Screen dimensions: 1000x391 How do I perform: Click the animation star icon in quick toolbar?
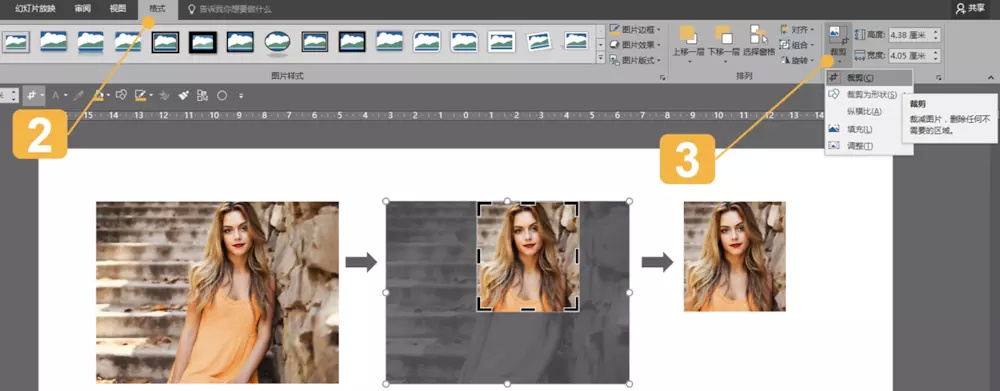165,96
